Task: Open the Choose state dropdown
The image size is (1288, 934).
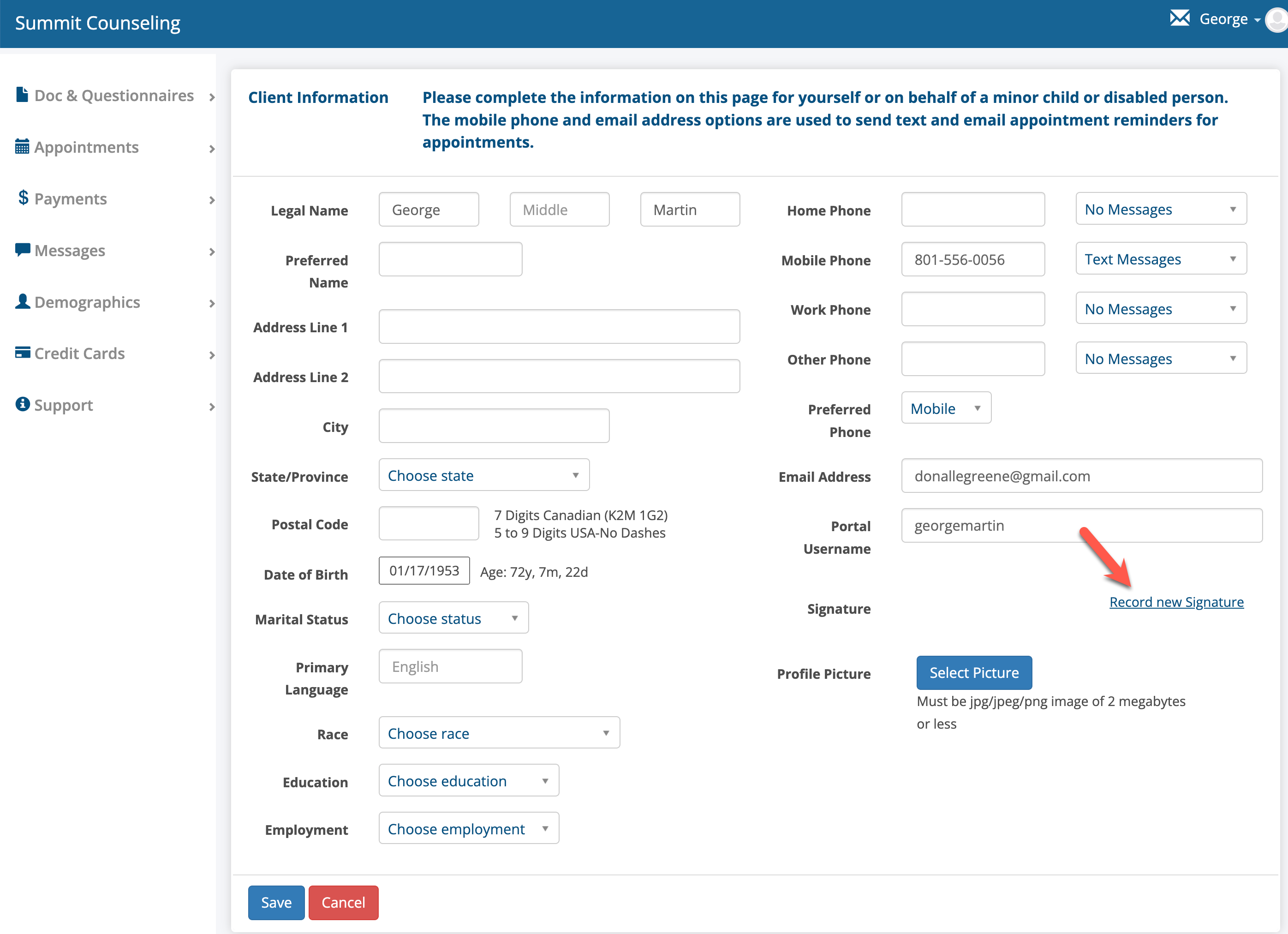Action: [484, 475]
